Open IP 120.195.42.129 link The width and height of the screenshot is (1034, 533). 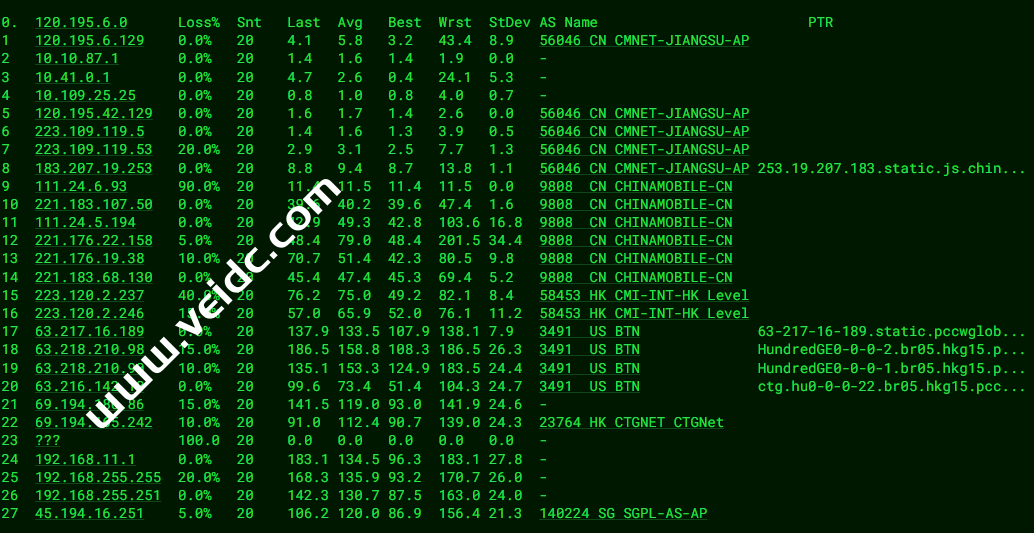point(94,113)
